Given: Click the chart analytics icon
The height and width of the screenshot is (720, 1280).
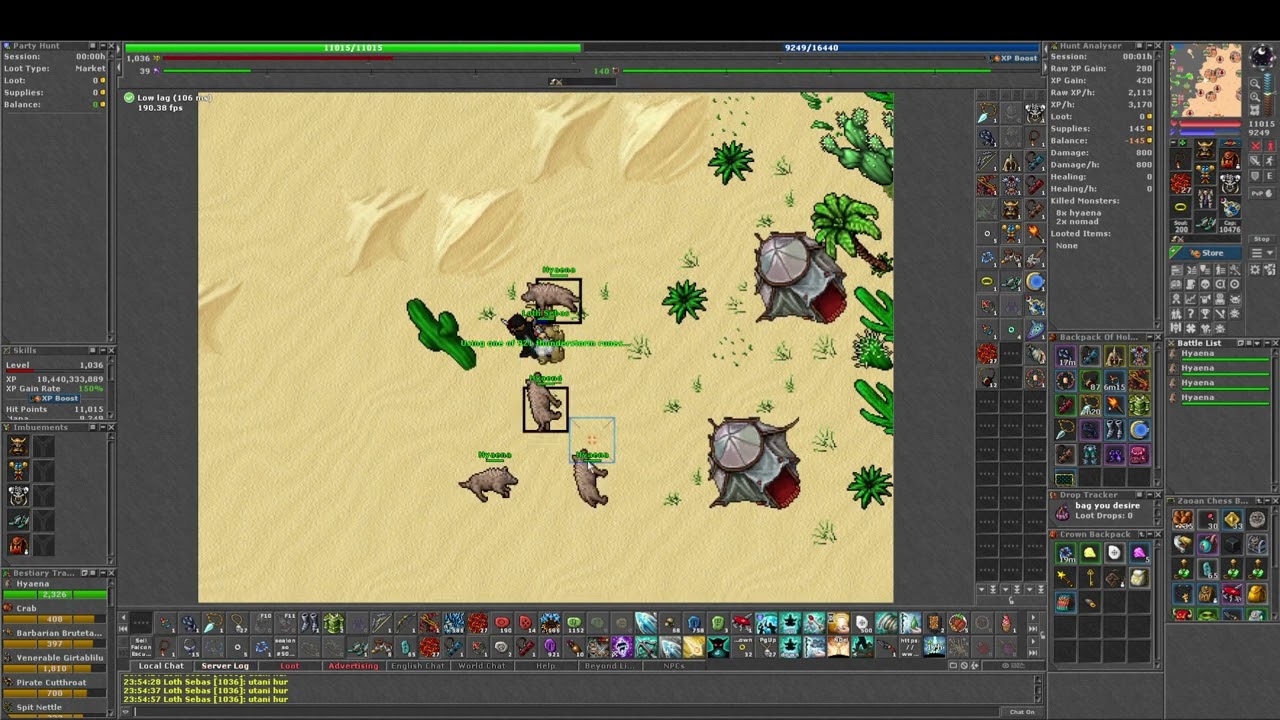Looking at the screenshot, I should (x=1191, y=299).
